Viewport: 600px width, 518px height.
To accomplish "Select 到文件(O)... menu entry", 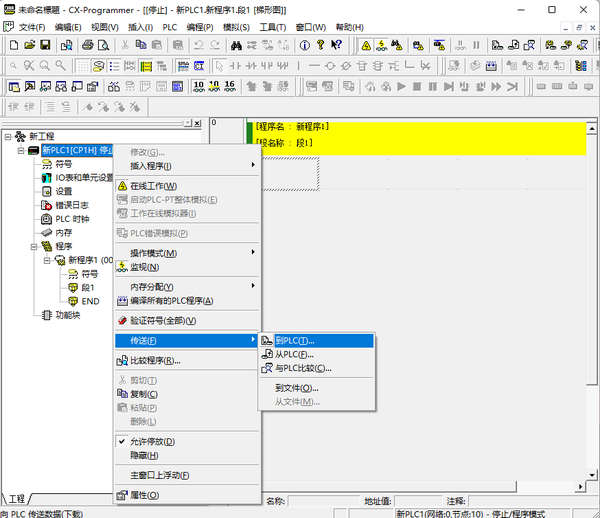I will (x=317, y=388).
